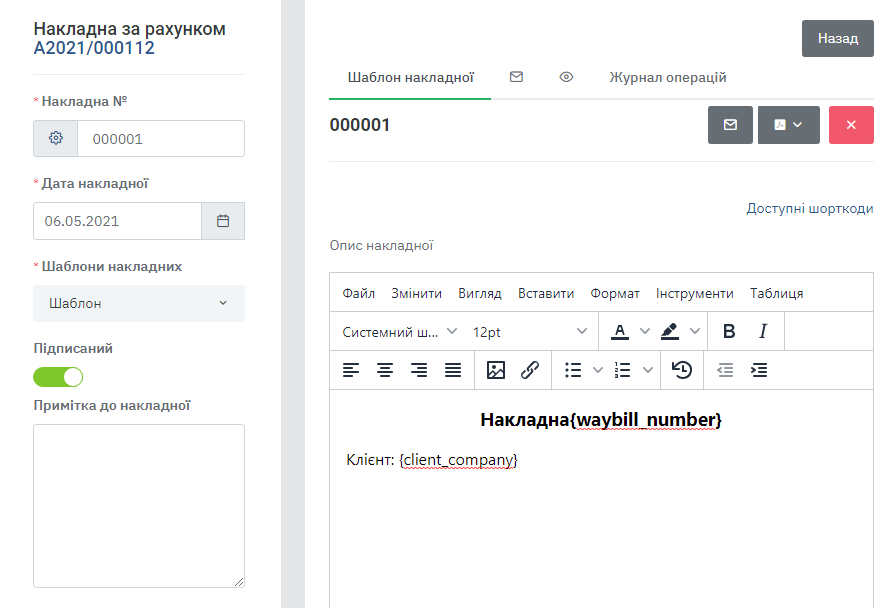The height and width of the screenshot is (608, 888).
Task: Switch to Журнал операцій tab
Action: pos(667,77)
